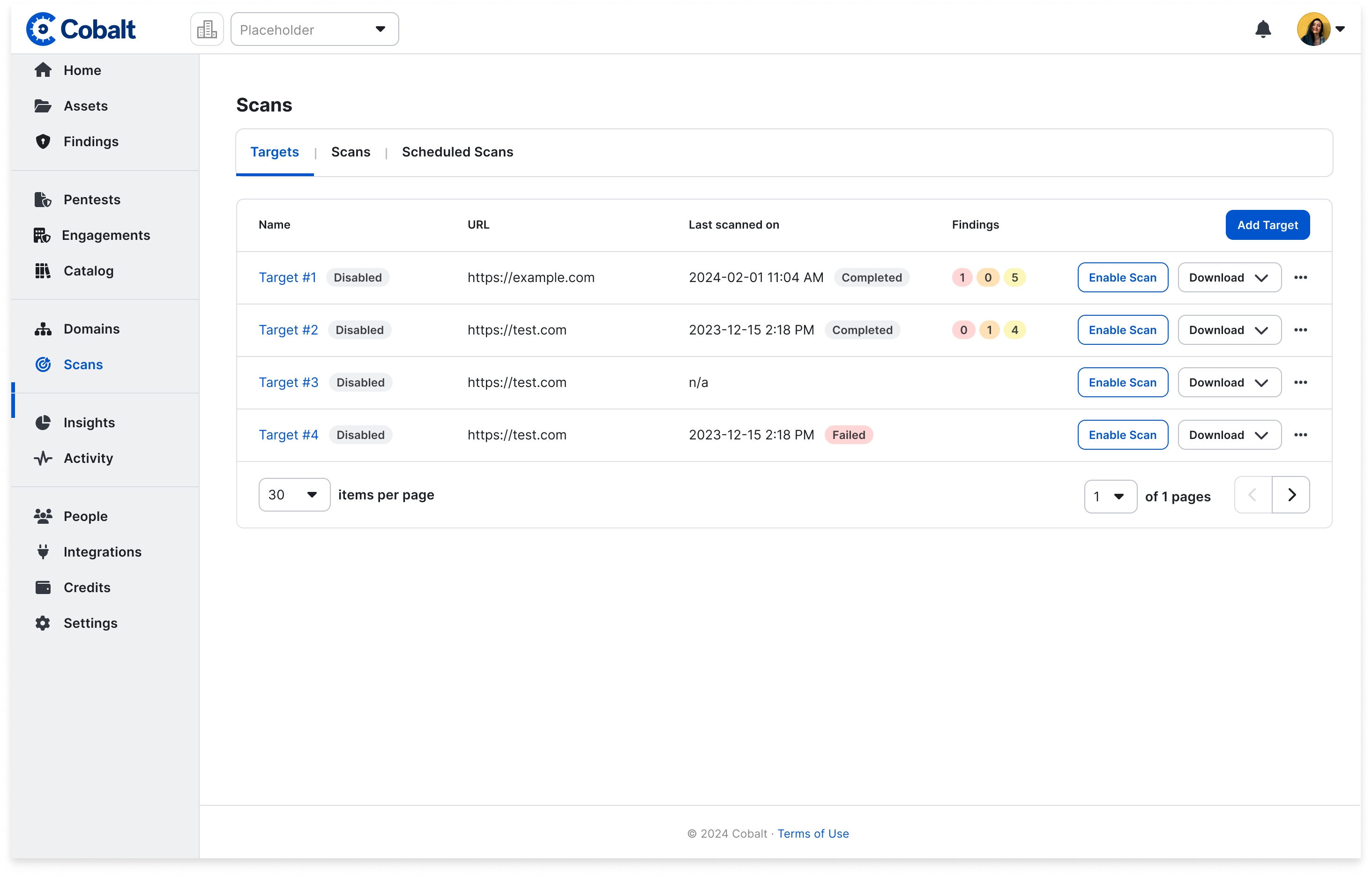Click the Findings shield icon
Screen dimensions: 1372x877
(x=43, y=141)
